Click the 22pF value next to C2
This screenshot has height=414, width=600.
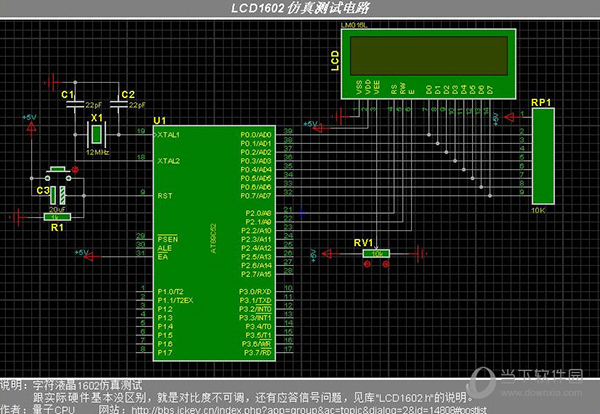click(137, 105)
